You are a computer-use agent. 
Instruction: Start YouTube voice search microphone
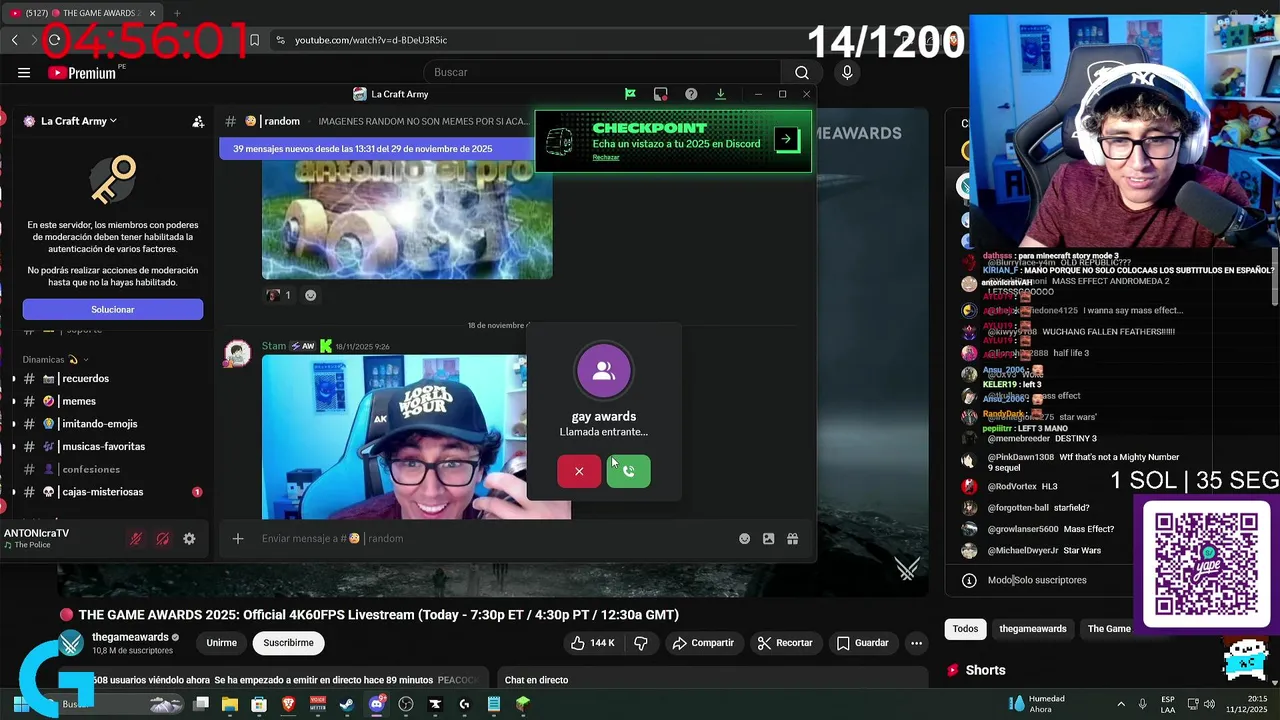847,72
